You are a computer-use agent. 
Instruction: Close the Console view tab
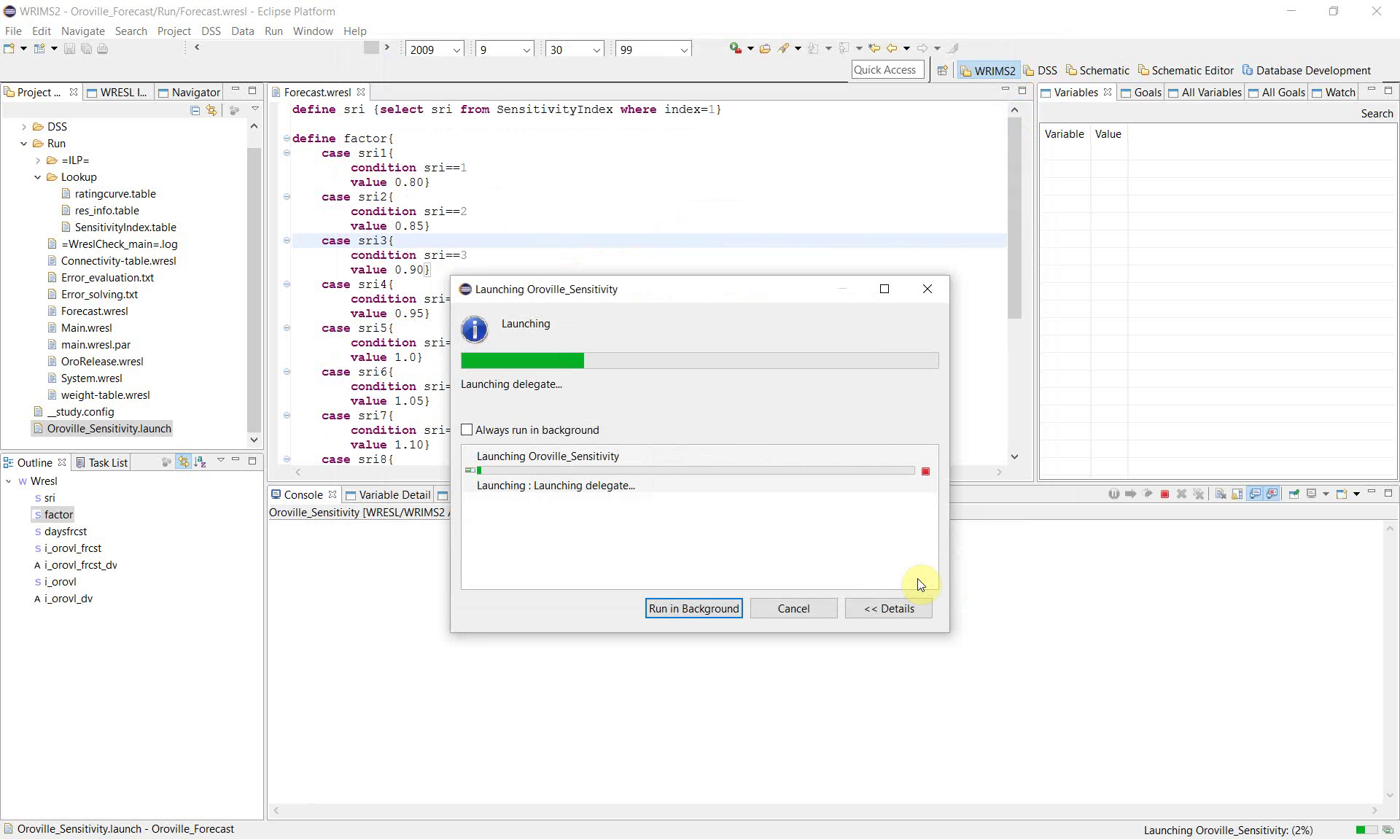(x=332, y=495)
